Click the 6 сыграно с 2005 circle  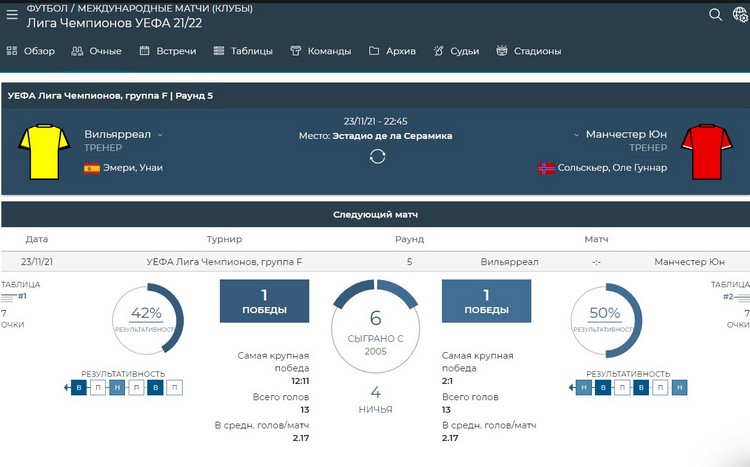pyautogui.click(x=375, y=328)
